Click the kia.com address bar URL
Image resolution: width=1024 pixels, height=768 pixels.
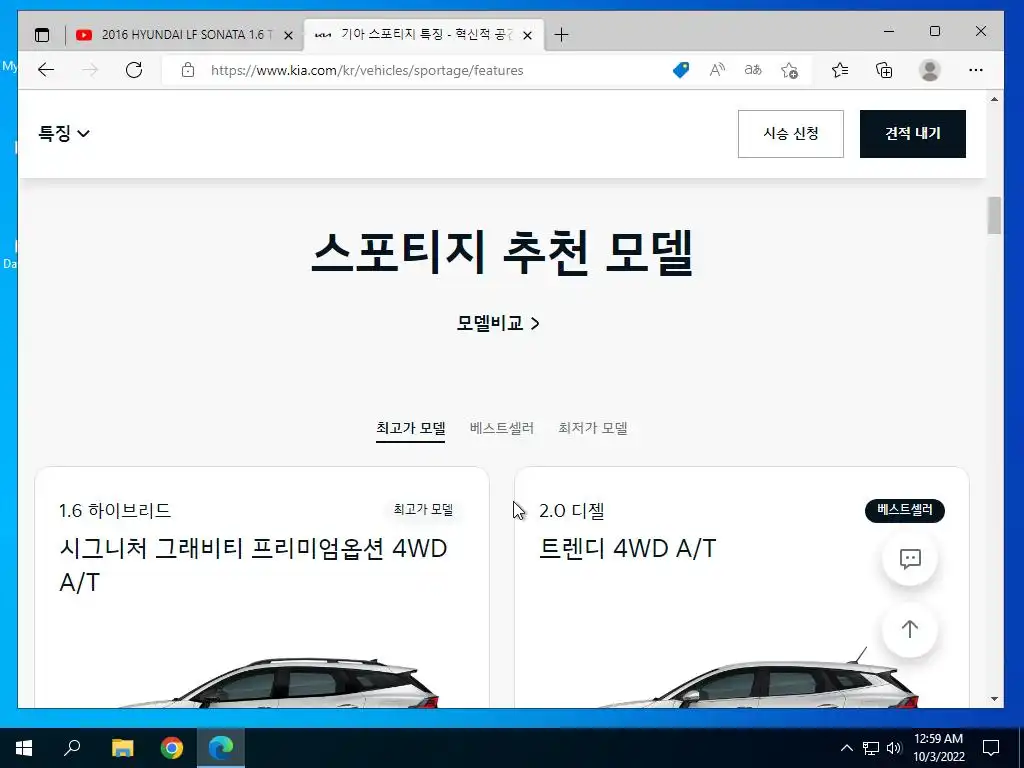366,70
